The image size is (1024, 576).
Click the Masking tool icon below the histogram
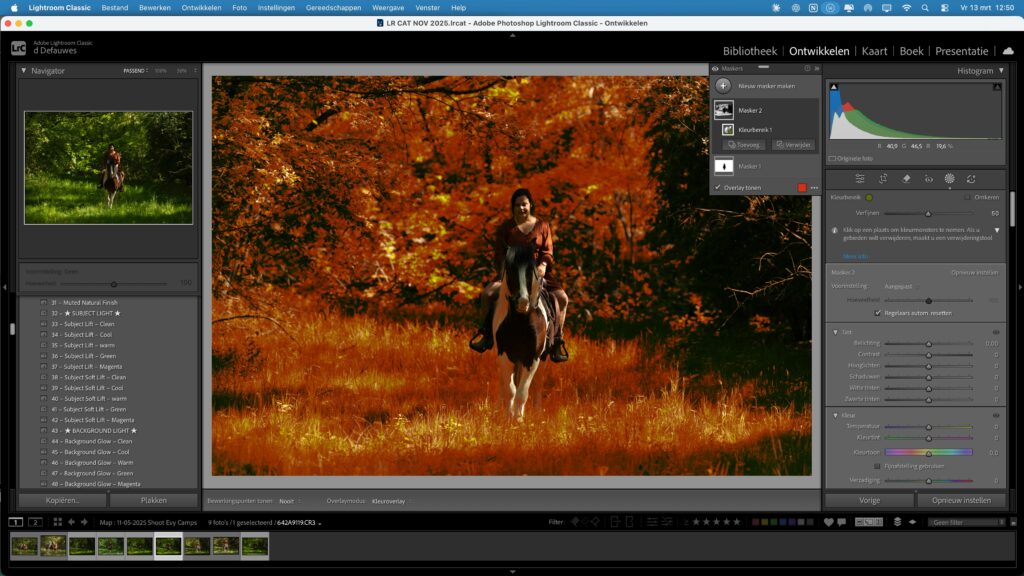pyautogui.click(x=949, y=178)
